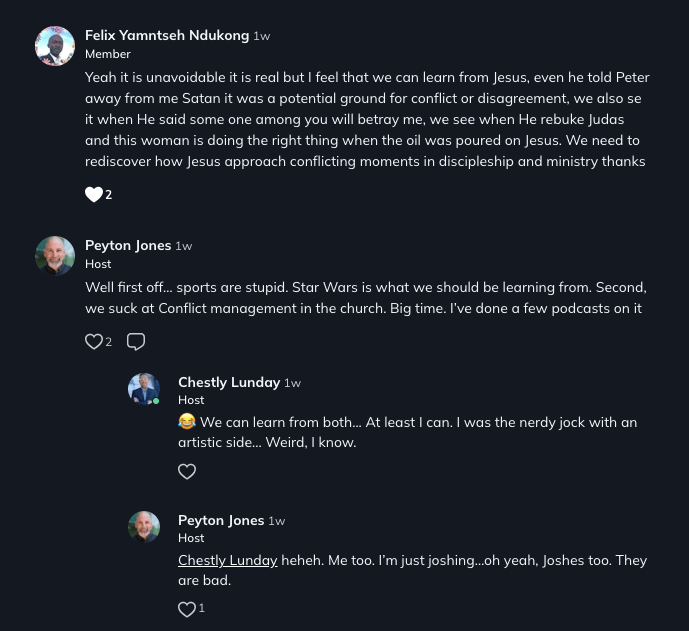Click the 1w timestamp next to Felix's name

(262, 36)
